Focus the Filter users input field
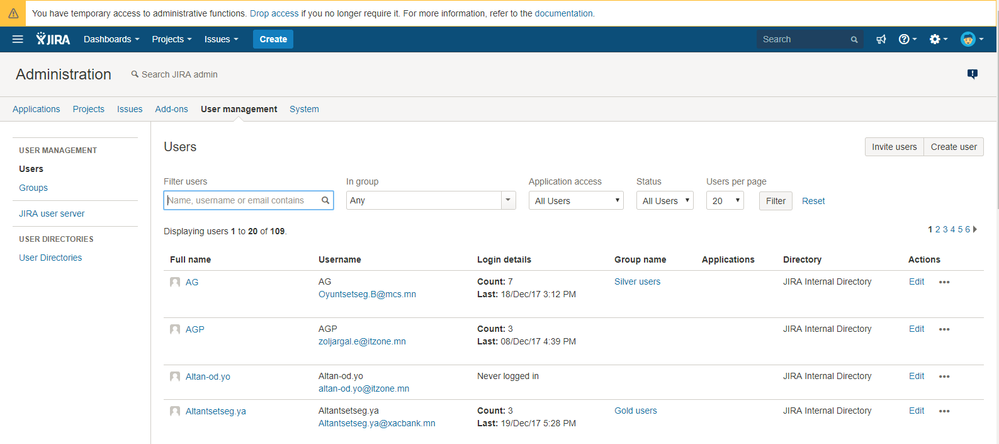Screen dimensions: 999x444 (x=248, y=200)
